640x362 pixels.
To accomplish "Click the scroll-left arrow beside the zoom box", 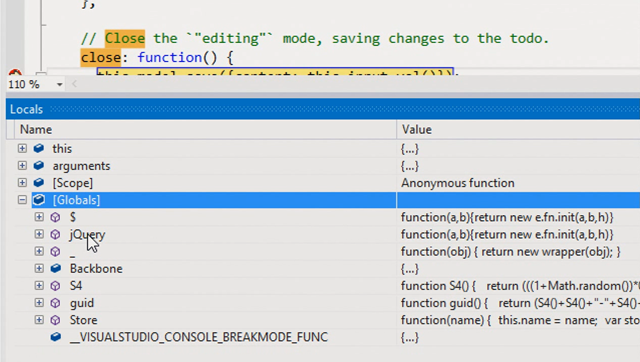I will 74,84.
